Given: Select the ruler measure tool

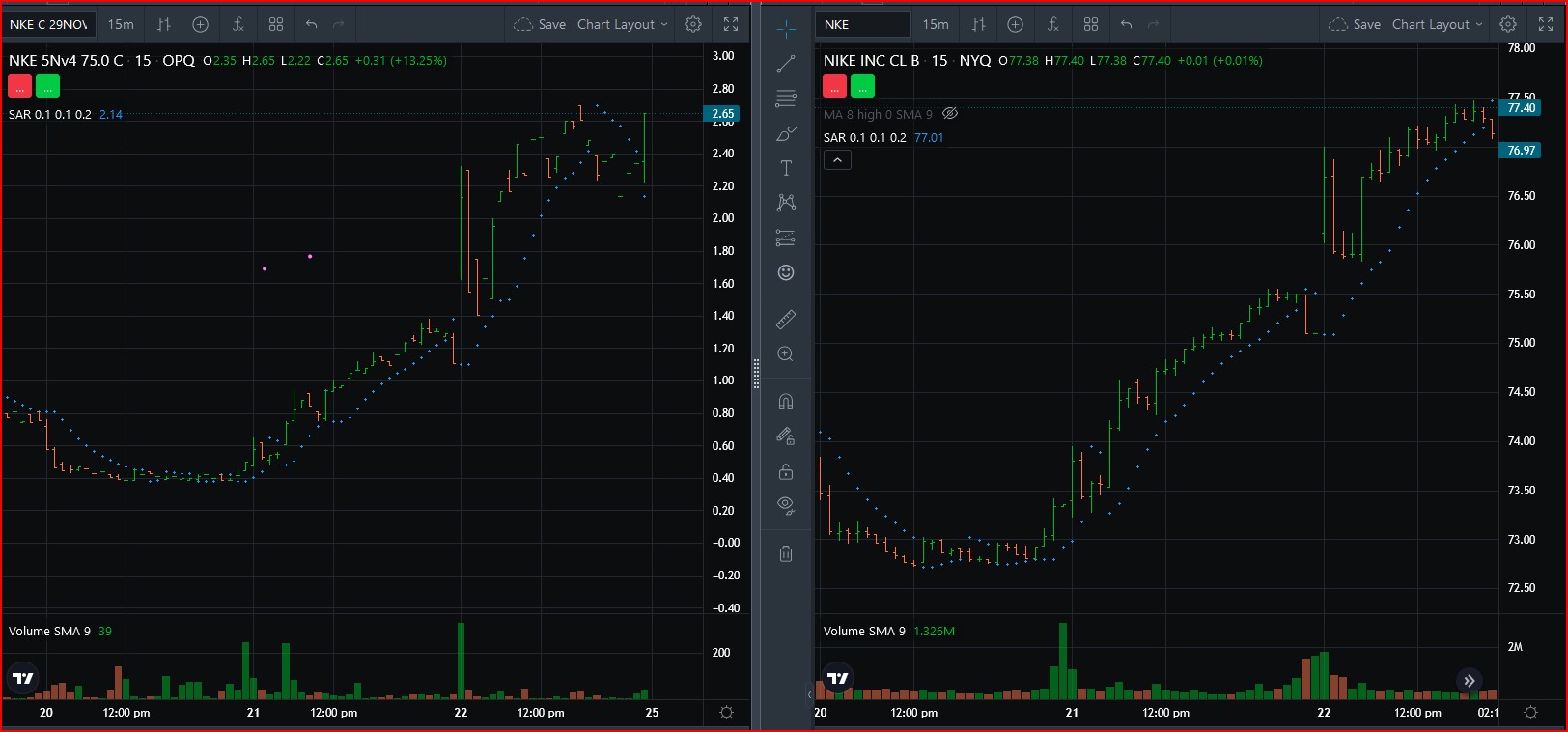Looking at the screenshot, I should 786,319.
